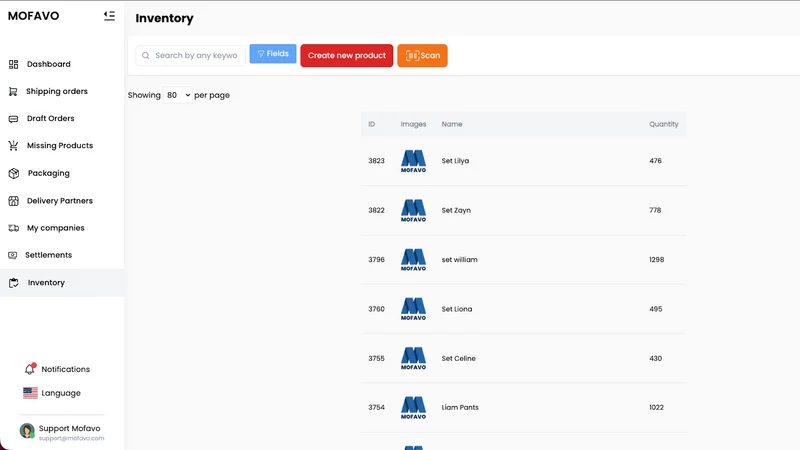Click the Images column header
This screenshot has width=800, height=450.
(x=413, y=124)
